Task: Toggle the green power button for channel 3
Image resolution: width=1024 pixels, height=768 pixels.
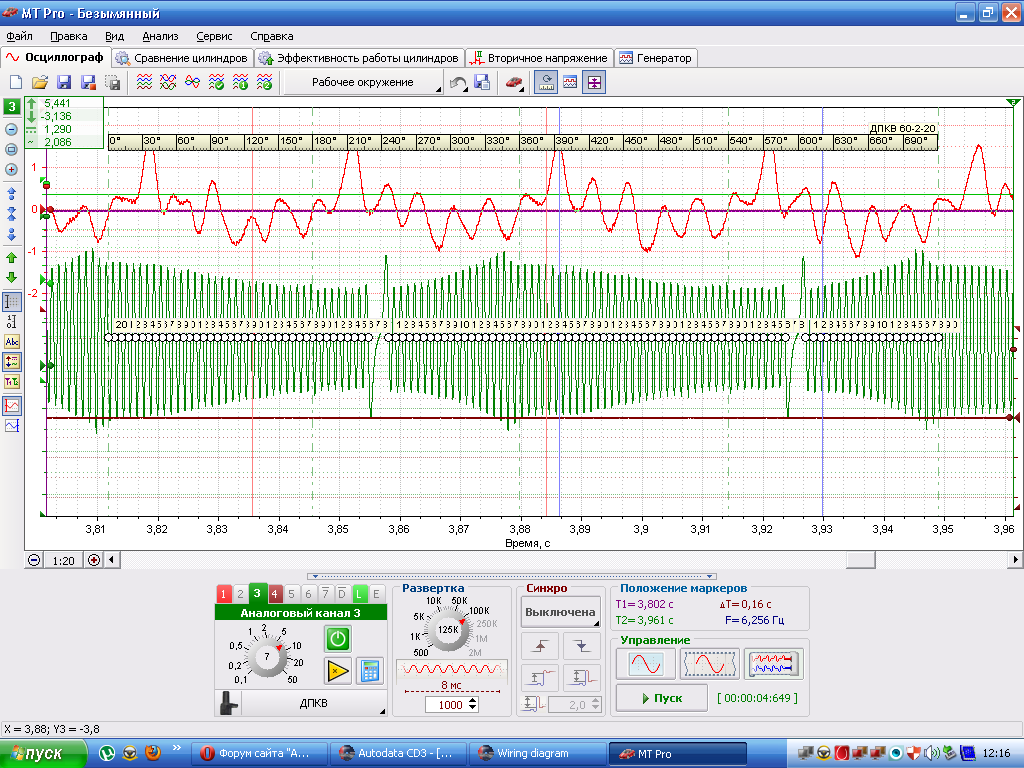Action: [338, 639]
